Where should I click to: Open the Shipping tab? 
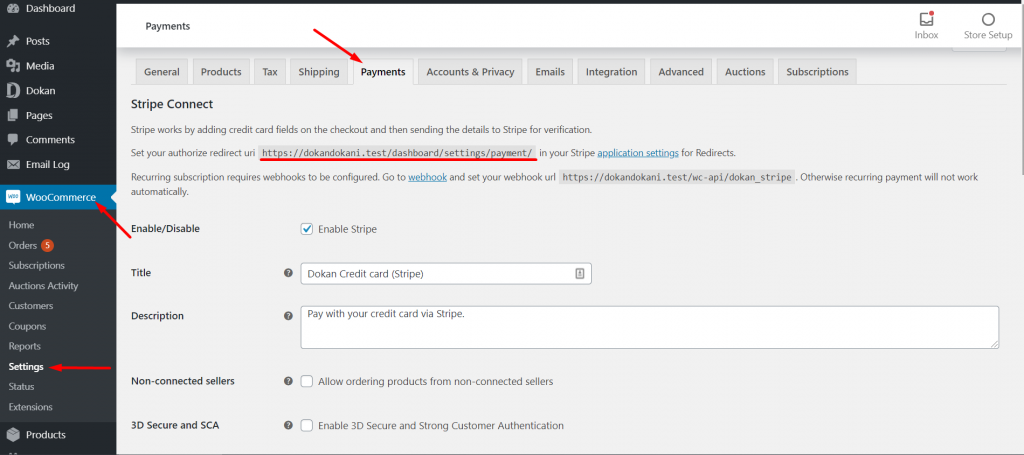point(319,72)
